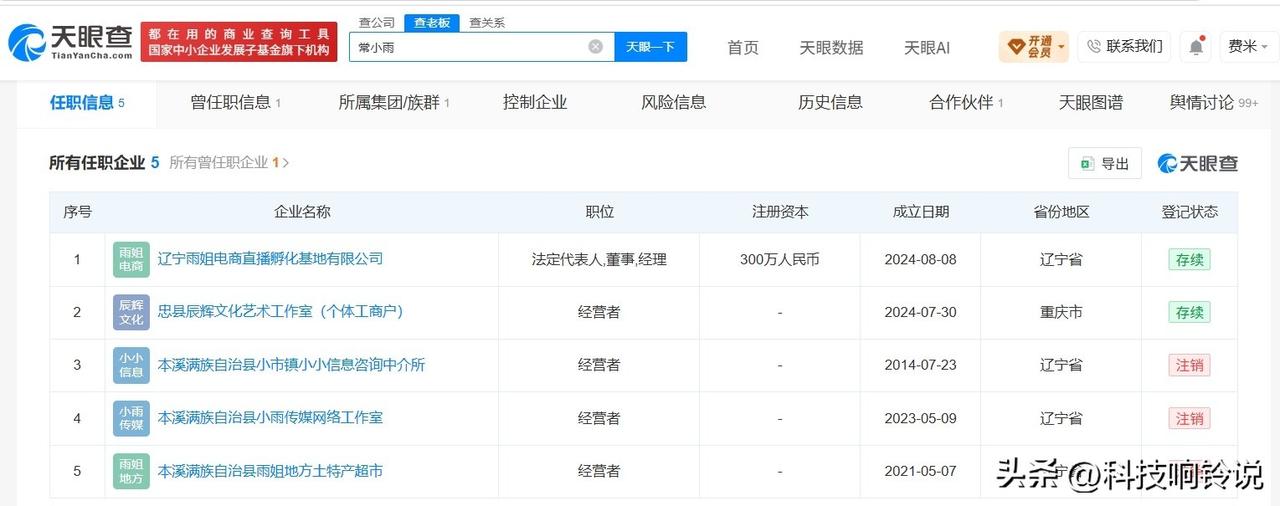The height and width of the screenshot is (506, 1280).
Task: Expand 所有曾任职企业 with the chevron
Action: pos(286,162)
